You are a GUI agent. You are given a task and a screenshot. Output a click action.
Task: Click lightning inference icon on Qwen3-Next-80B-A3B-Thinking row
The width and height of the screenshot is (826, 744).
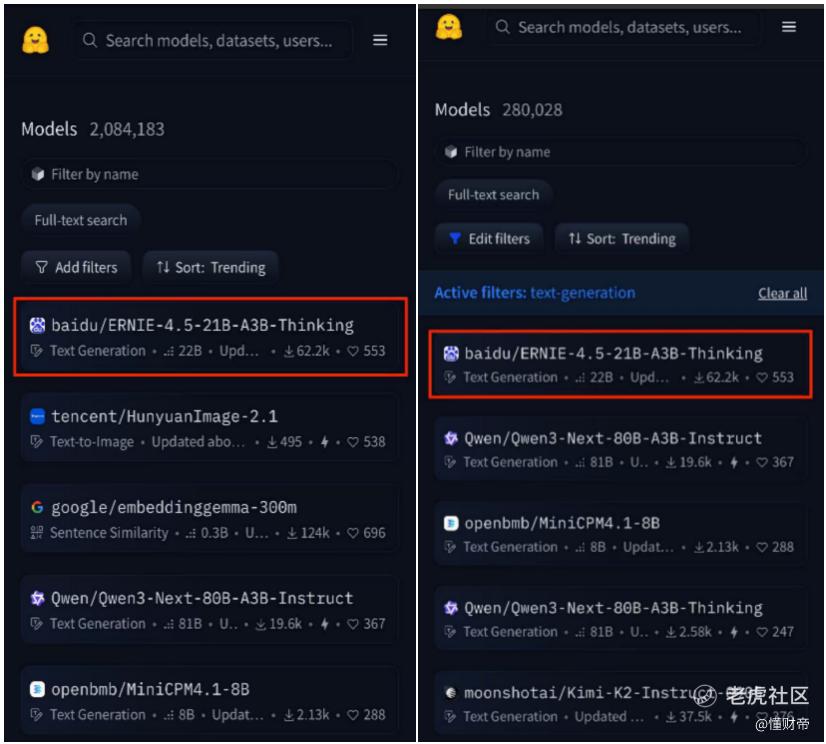(x=733, y=631)
